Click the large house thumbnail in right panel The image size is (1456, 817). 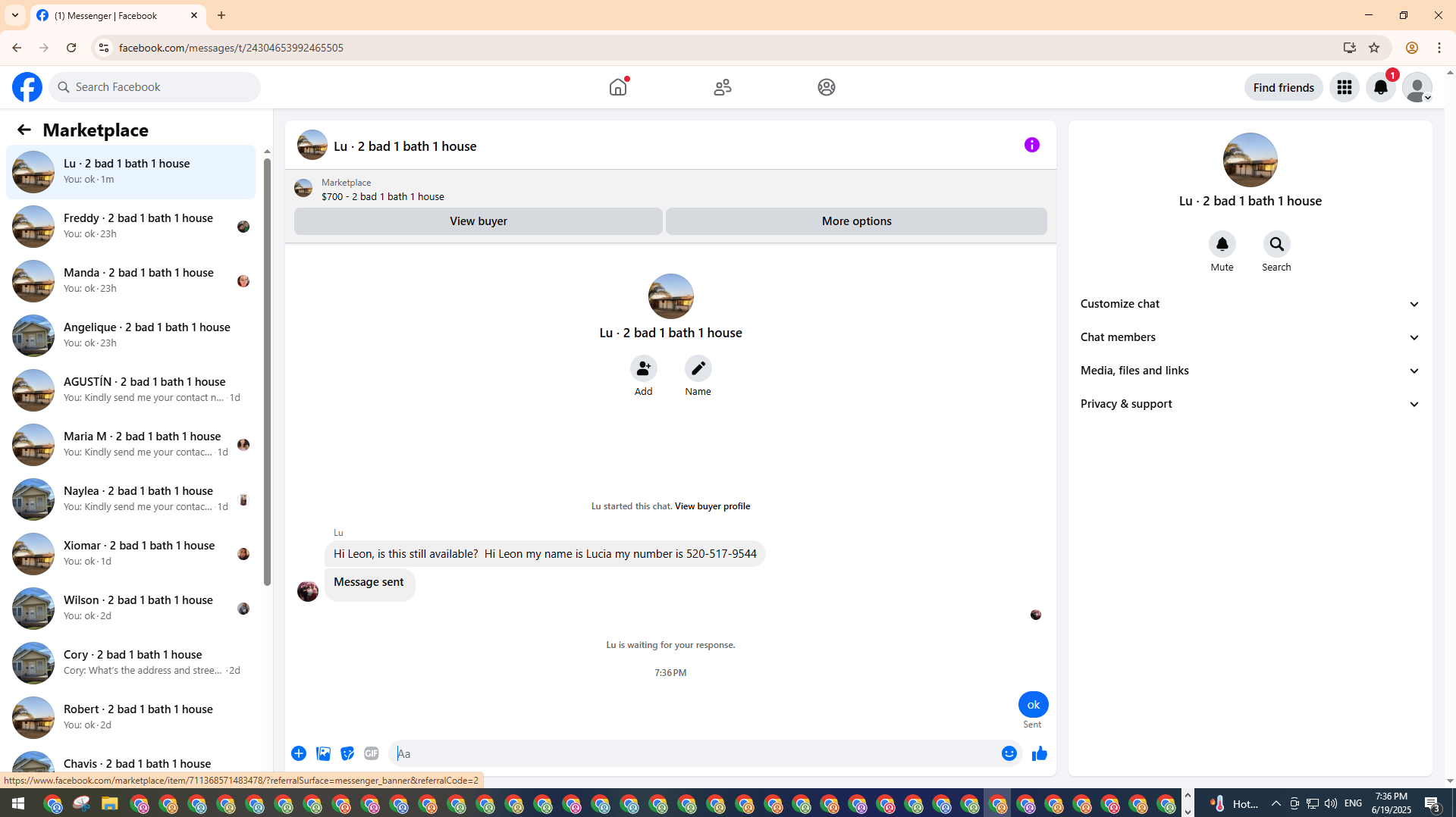1250,160
